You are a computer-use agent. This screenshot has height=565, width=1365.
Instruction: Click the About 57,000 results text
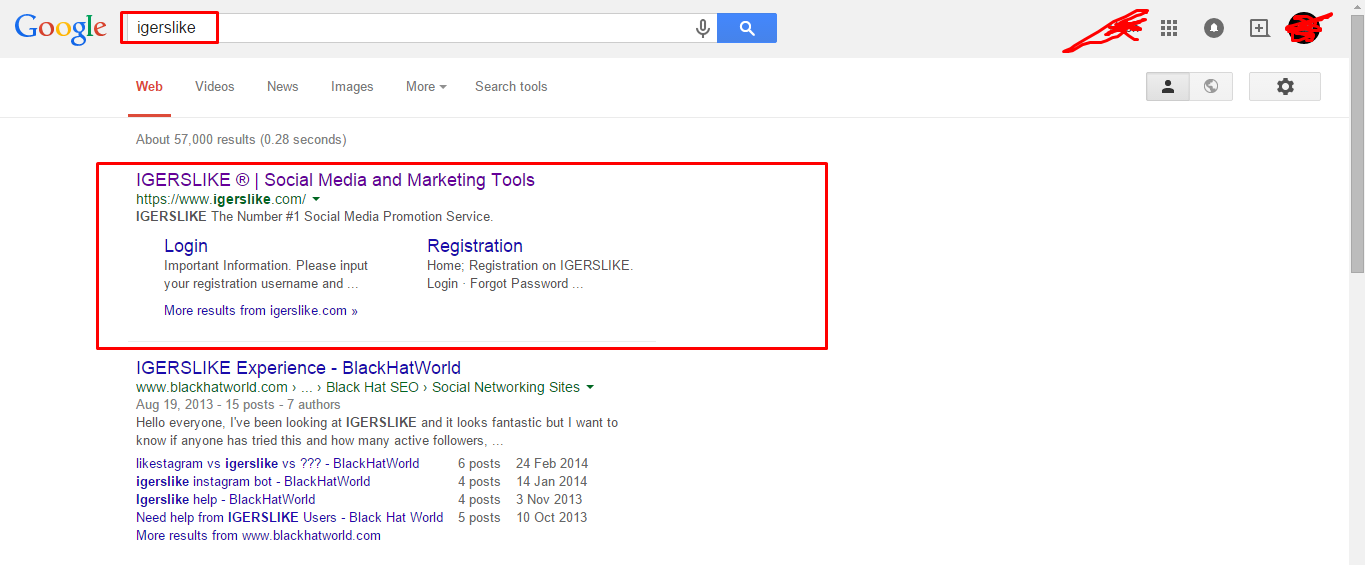pos(241,140)
